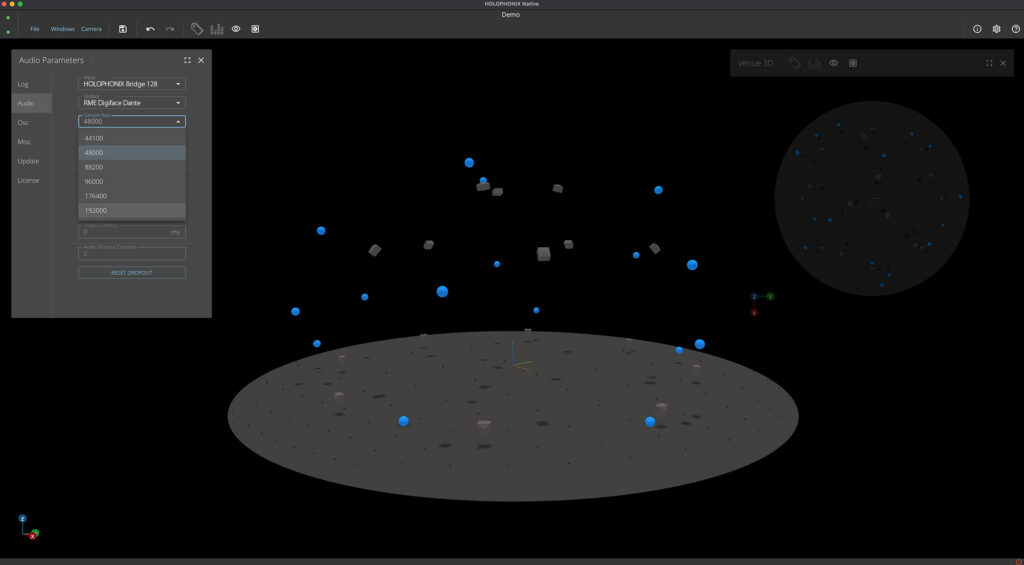
Task: Select 96000 sample rate
Action: [x=132, y=182]
